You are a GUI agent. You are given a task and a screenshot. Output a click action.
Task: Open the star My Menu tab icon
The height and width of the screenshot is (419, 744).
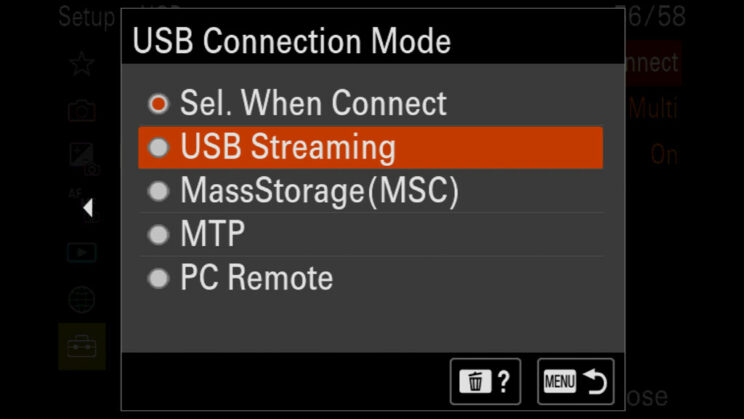click(x=82, y=64)
